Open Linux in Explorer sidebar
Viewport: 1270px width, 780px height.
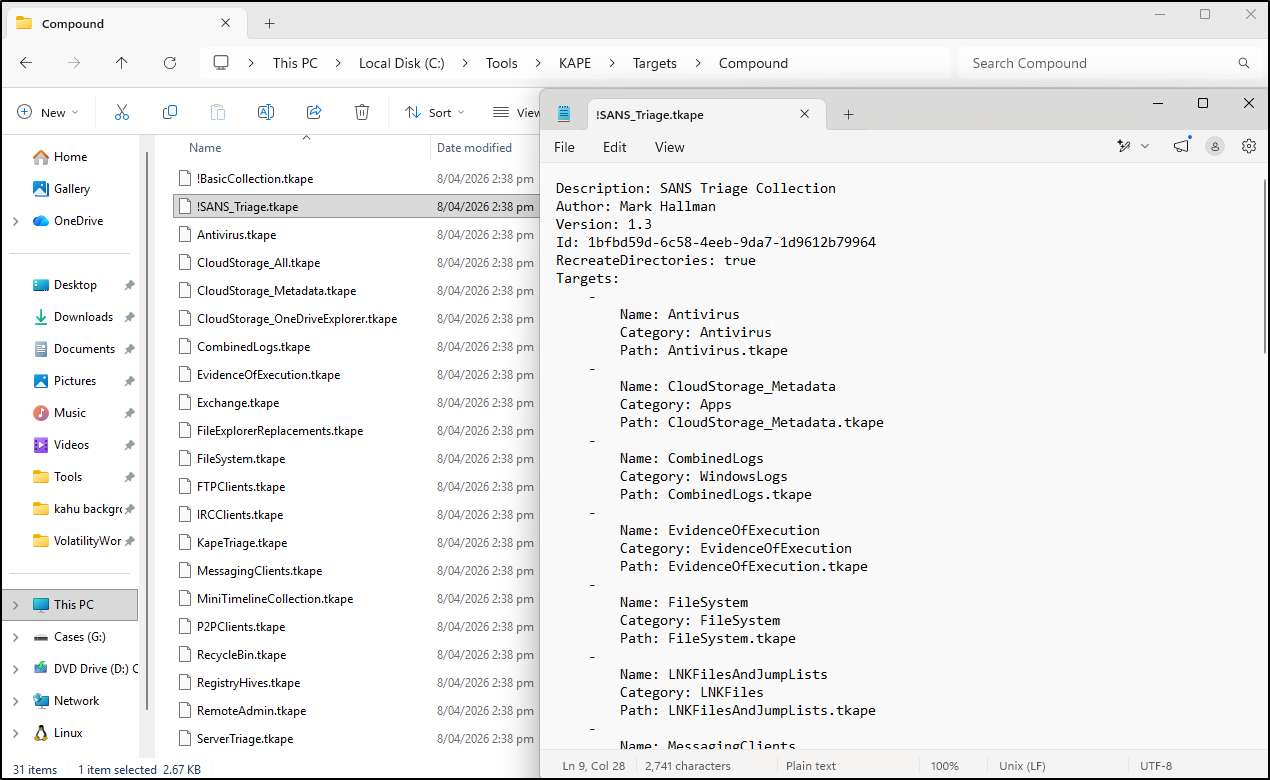point(68,733)
